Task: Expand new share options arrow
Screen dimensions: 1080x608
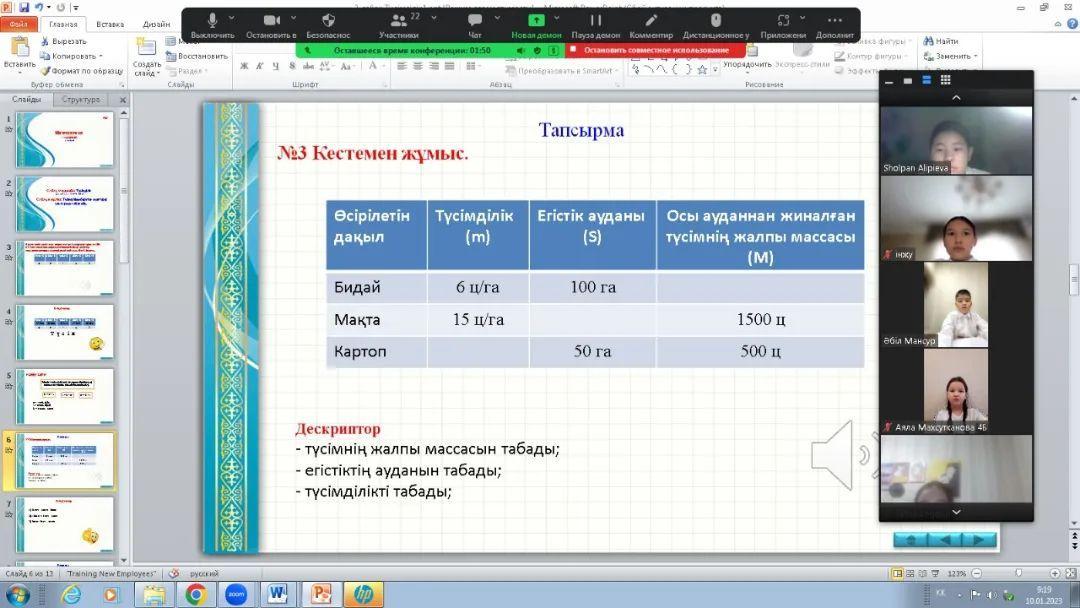Action: (x=557, y=17)
